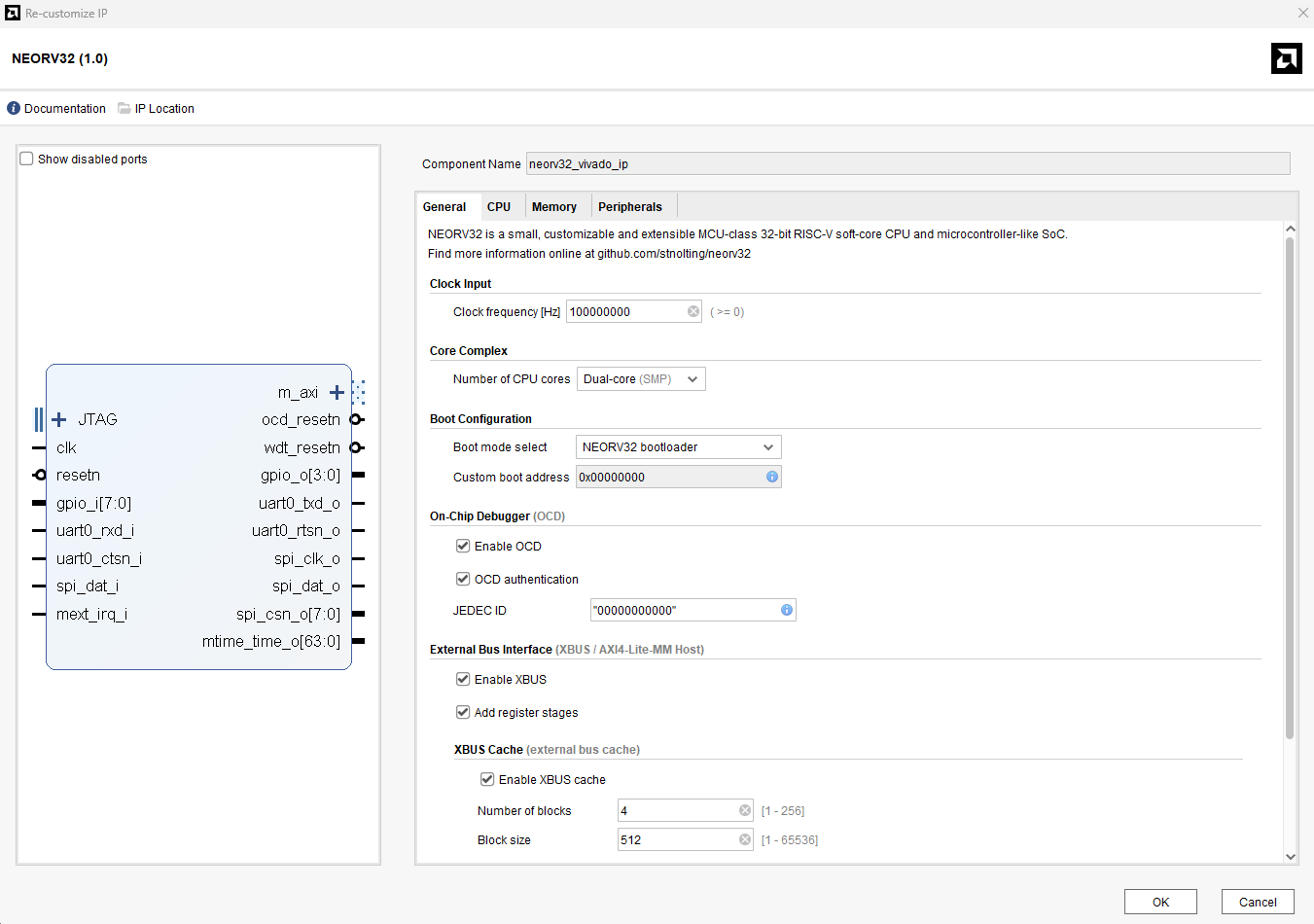Disable Enable XBUS cache checkbox
1314x924 pixels.
[487, 779]
